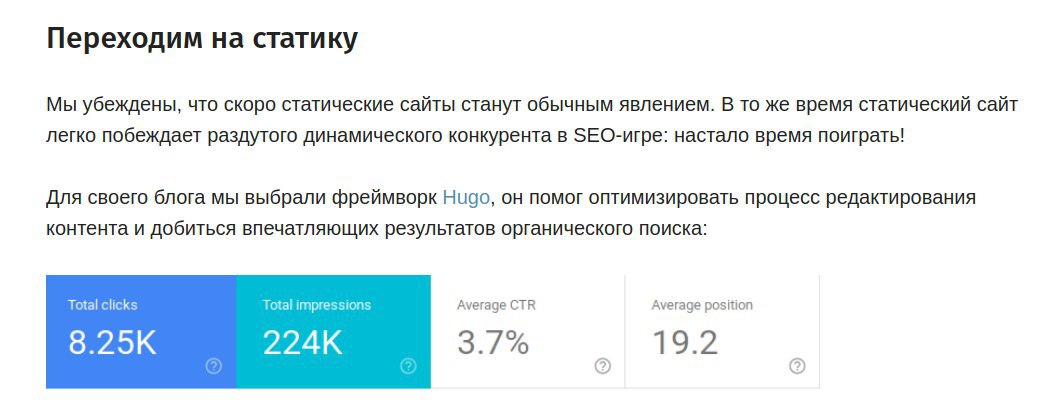
Task: Click the "Total impressions" label text
Action: coord(317,305)
